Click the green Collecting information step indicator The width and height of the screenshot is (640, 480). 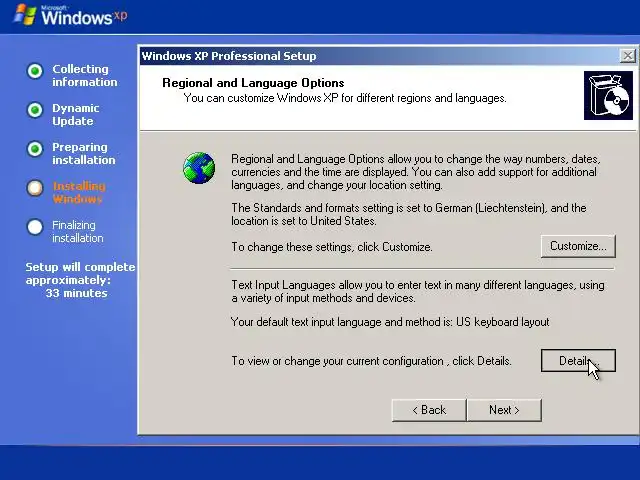[35, 71]
